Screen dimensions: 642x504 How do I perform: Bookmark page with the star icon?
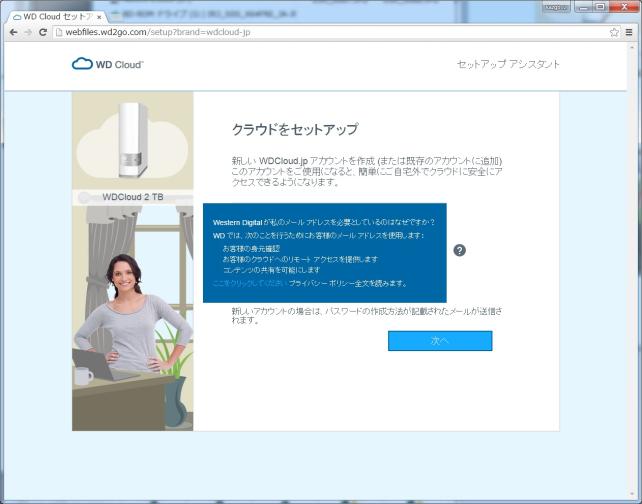(x=614, y=32)
